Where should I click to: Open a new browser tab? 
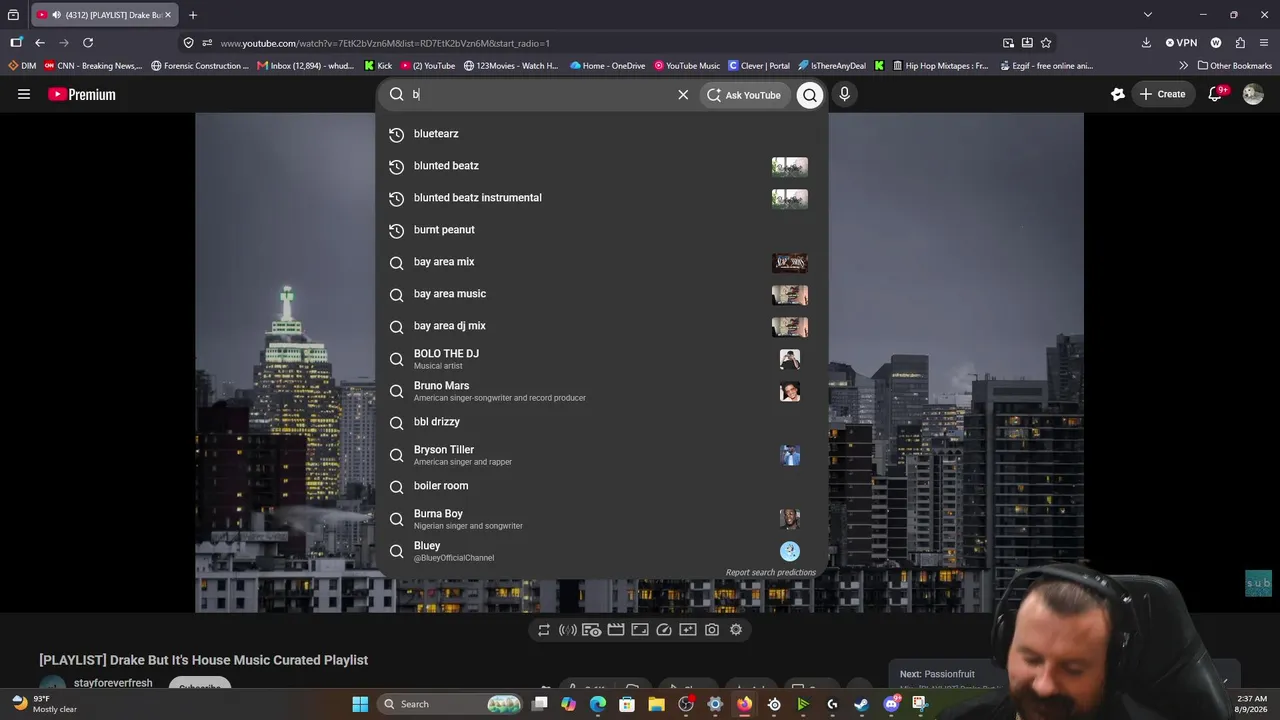(193, 15)
